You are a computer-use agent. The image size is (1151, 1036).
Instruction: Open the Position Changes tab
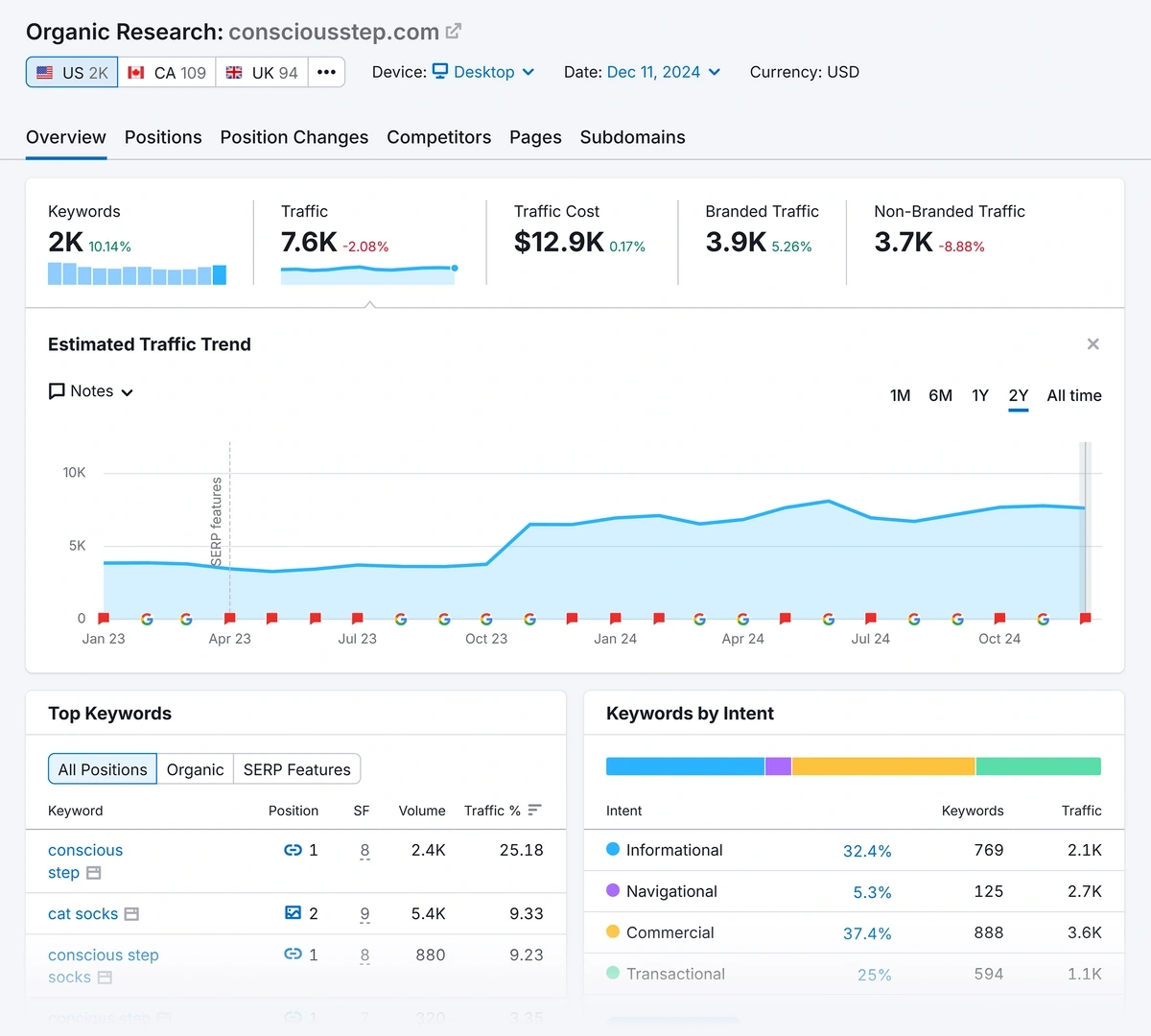(294, 137)
